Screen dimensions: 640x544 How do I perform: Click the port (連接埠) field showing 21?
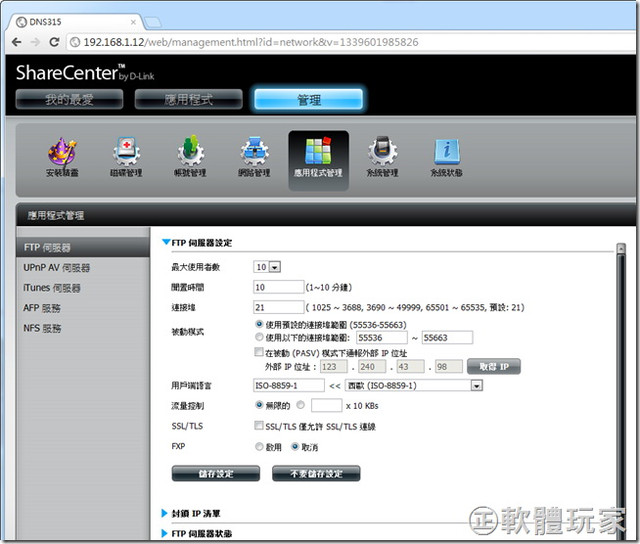(x=279, y=307)
